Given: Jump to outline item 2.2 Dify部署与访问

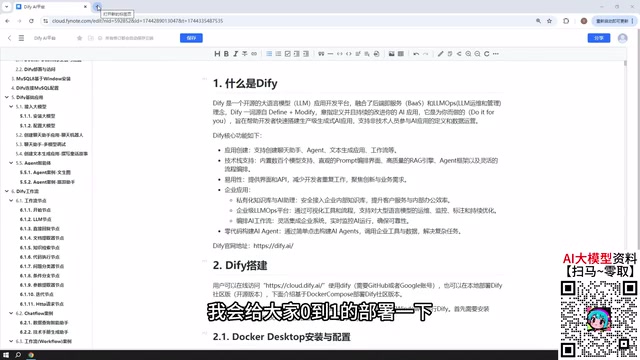Looking at the screenshot, I should (x=35, y=69).
